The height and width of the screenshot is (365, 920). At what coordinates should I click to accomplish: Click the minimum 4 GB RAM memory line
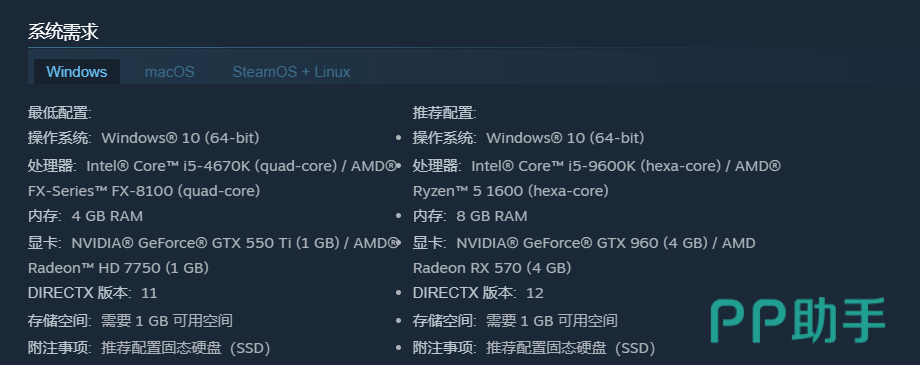pyautogui.click(x=85, y=216)
